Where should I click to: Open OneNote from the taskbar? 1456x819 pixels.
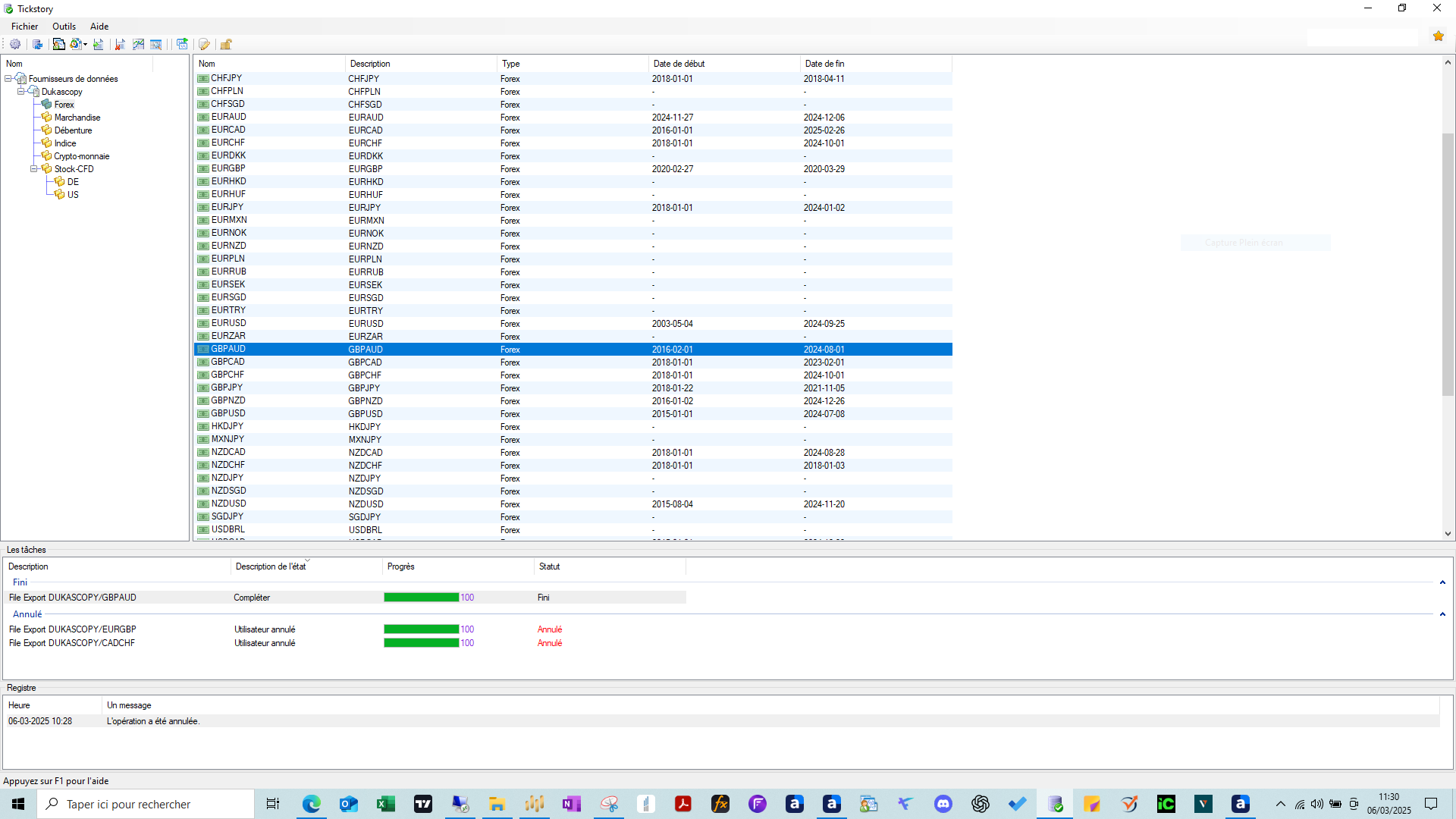(572, 804)
